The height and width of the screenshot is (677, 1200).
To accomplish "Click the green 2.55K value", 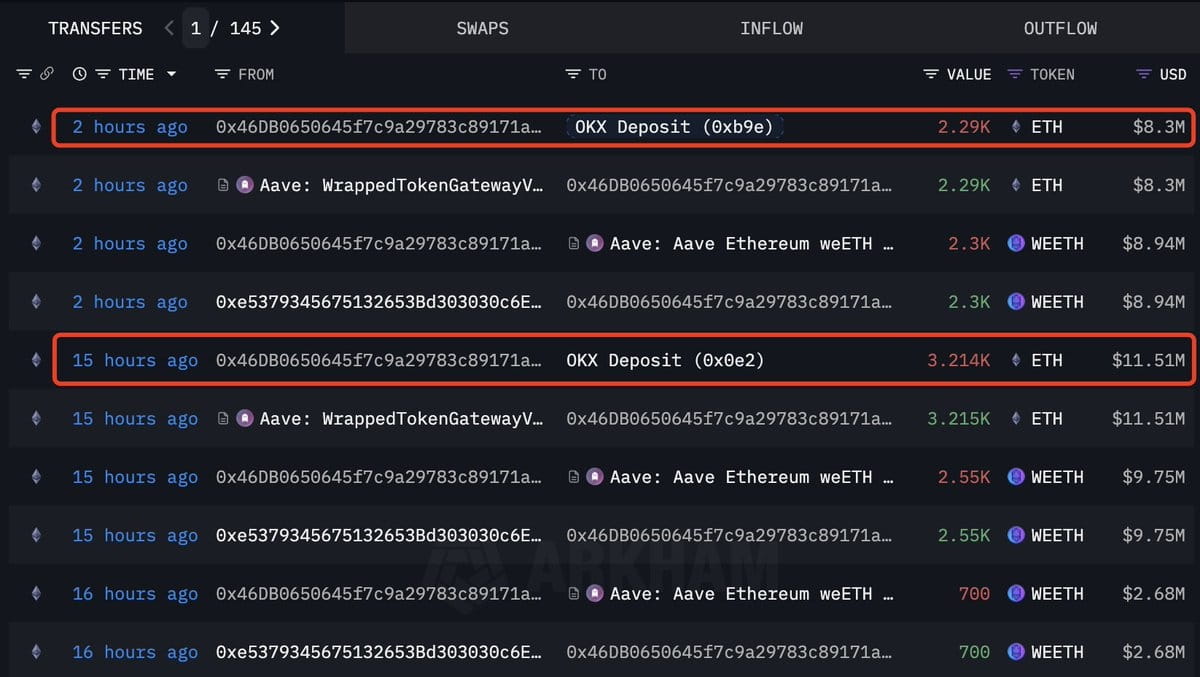I will point(964,535).
